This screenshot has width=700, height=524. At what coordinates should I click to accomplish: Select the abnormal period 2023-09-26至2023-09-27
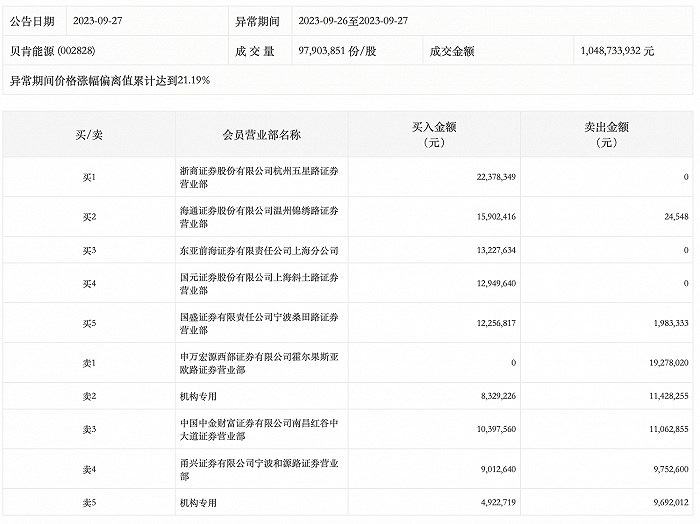pyautogui.click(x=353, y=21)
